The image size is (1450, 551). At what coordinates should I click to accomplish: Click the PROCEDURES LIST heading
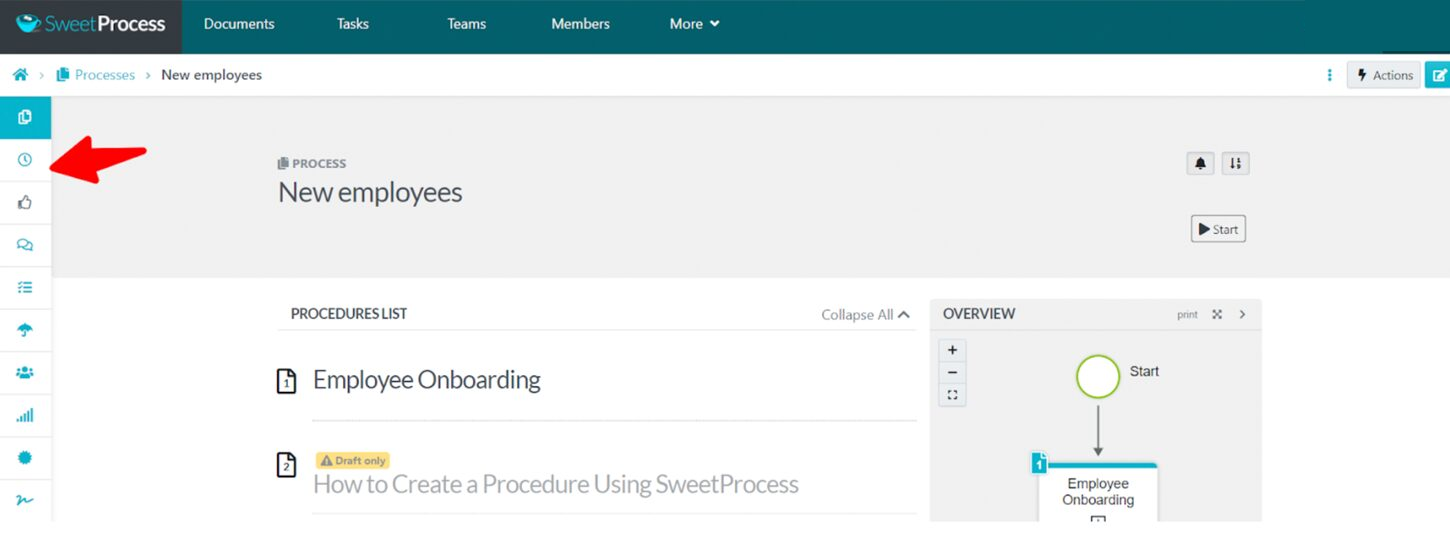click(x=349, y=314)
